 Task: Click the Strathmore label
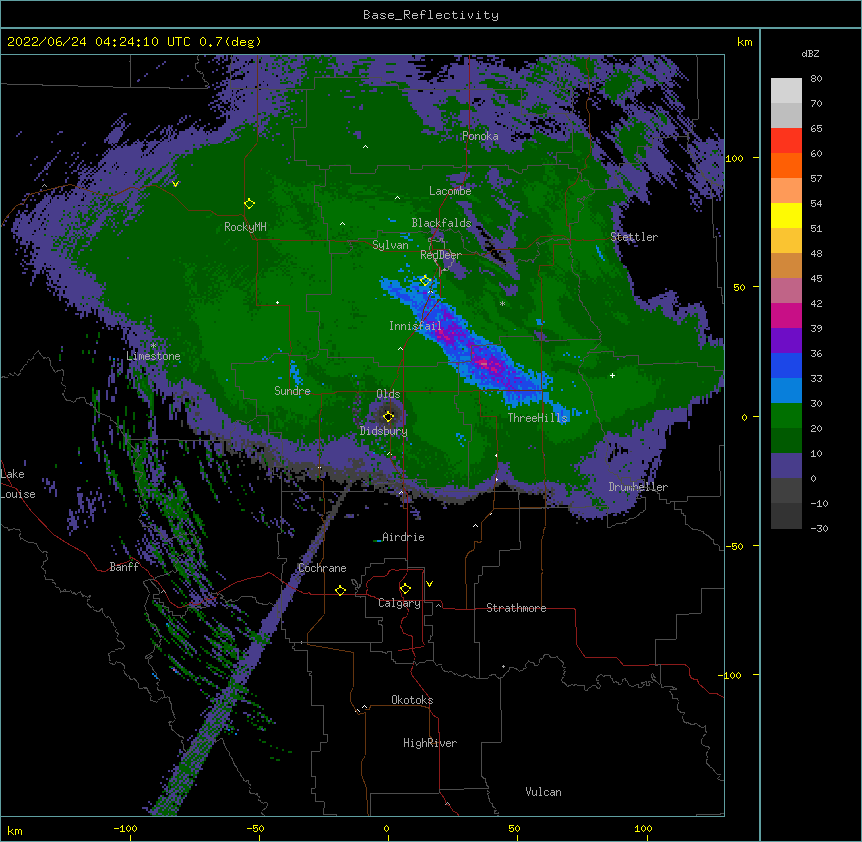pyautogui.click(x=516, y=608)
